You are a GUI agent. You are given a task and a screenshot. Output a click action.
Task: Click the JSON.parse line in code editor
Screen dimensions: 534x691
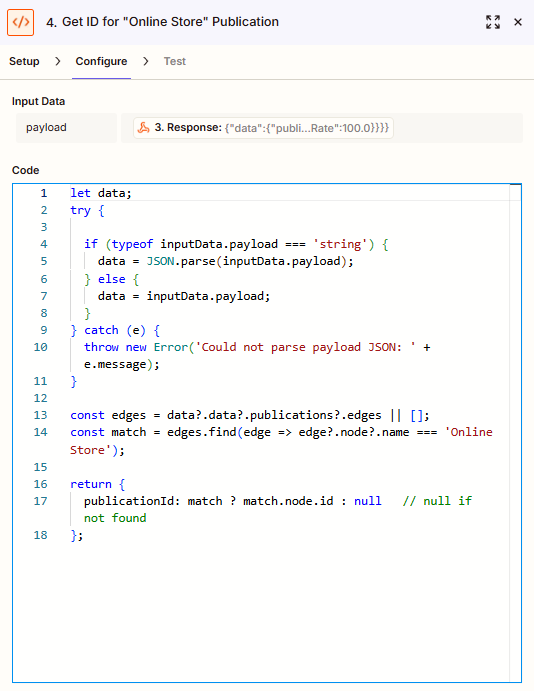point(226,261)
